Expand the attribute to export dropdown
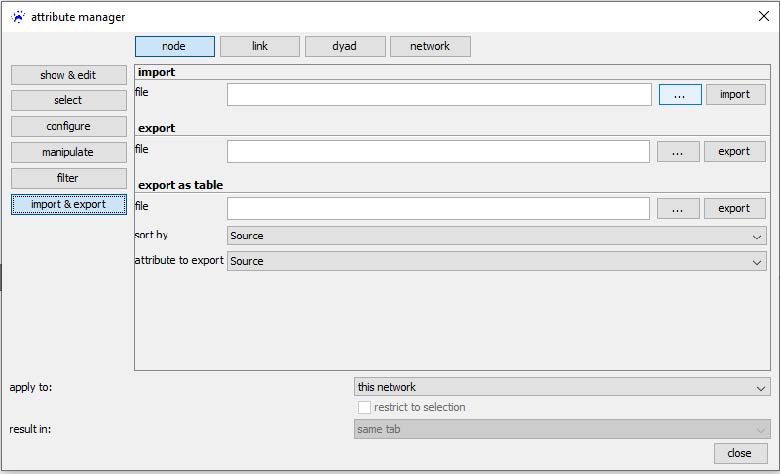Image resolution: width=780 pixels, height=474 pixels. coord(496,261)
